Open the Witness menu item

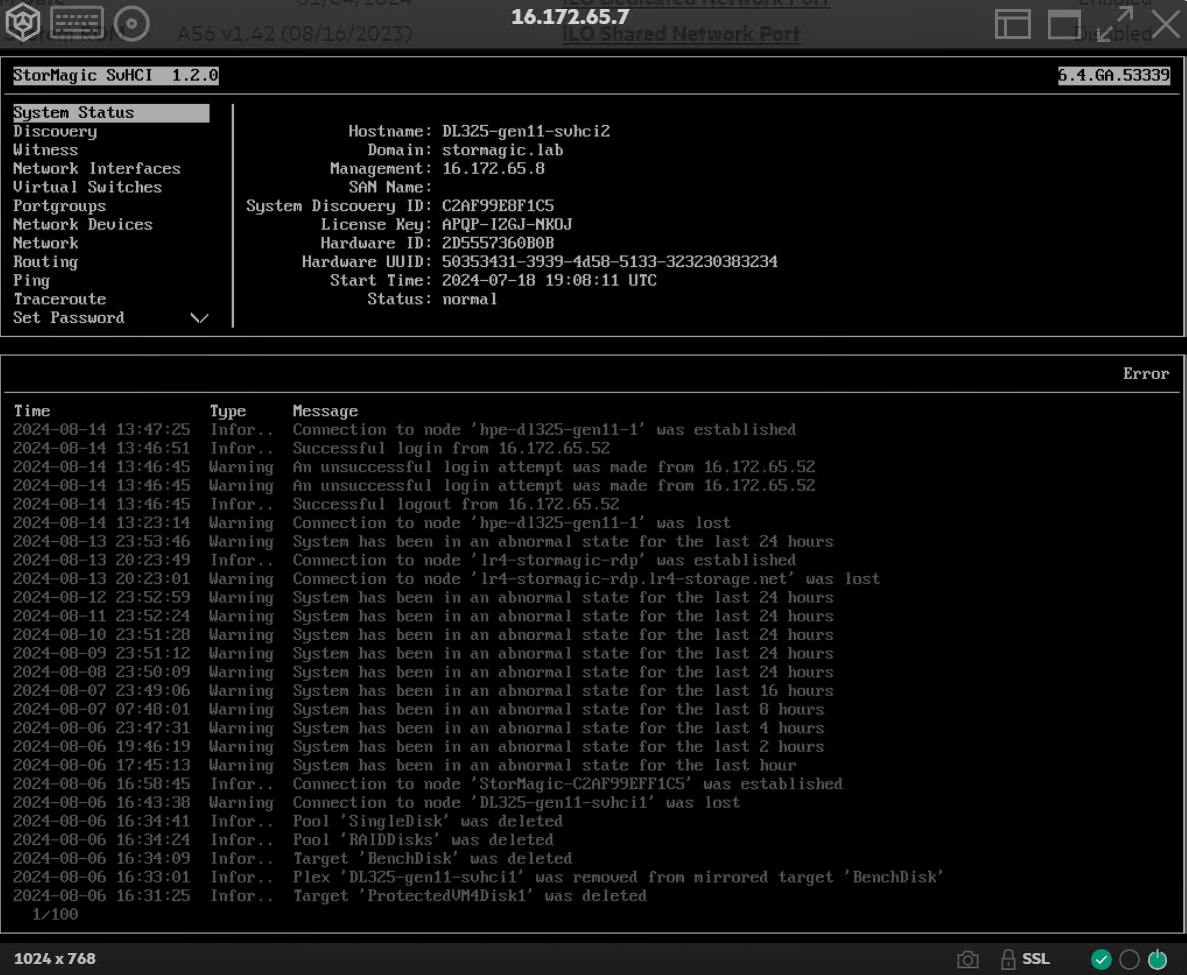coord(45,150)
